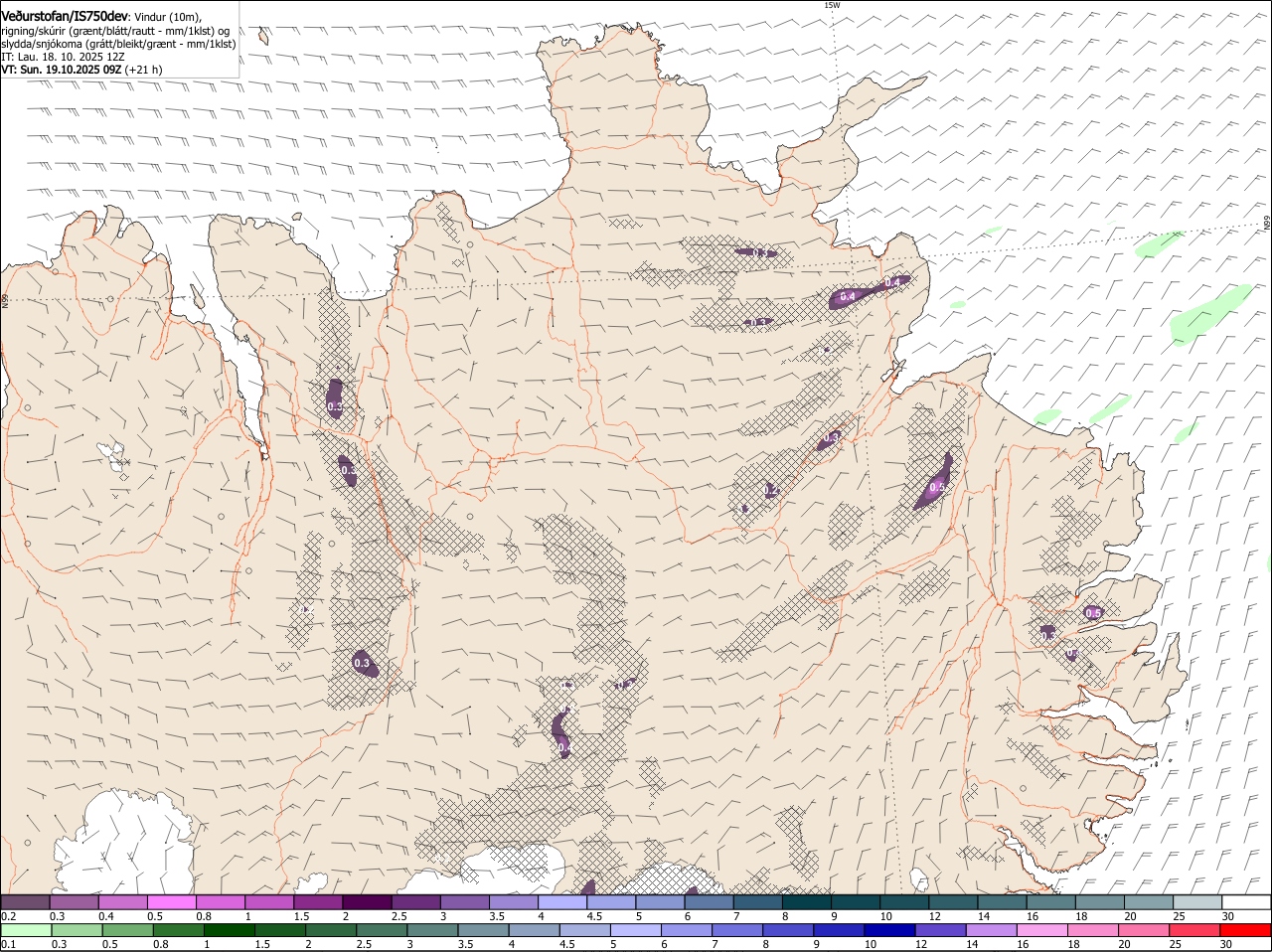1272x952 pixels.
Task: Click the light blue upper legend swatch at 4
Action: click(561, 902)
